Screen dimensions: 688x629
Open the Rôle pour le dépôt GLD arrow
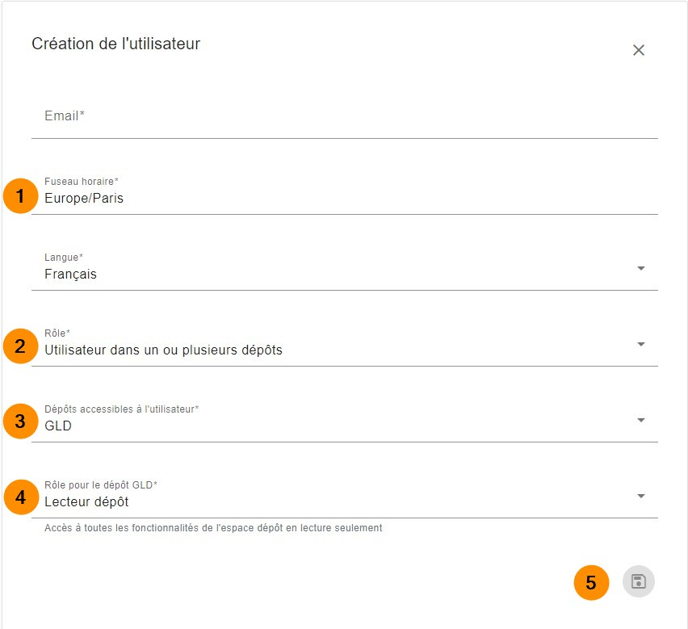coord(641,496)
